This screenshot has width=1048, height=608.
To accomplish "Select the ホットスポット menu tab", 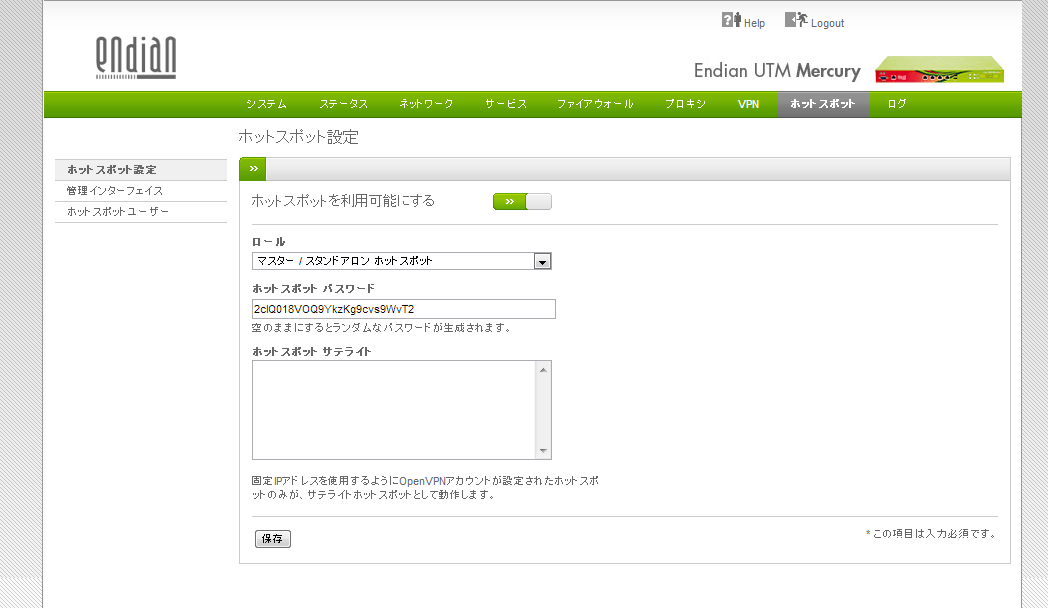I will pos(823,104).
